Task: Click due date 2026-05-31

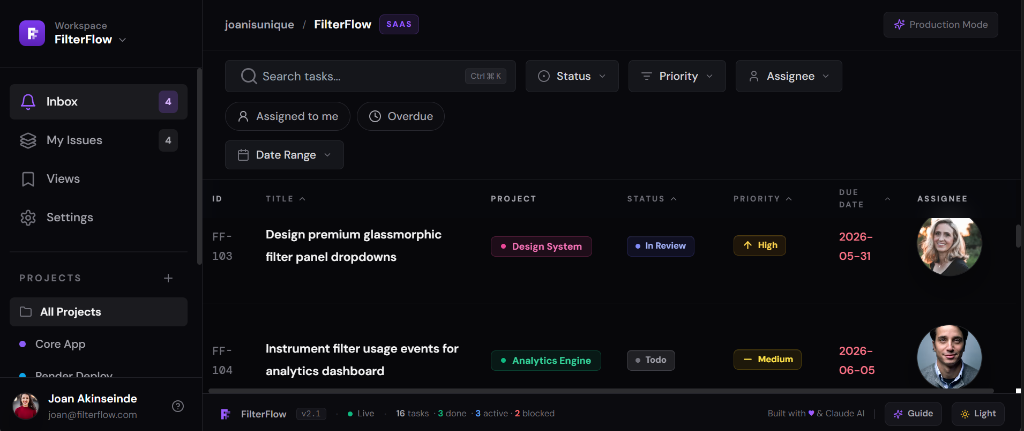Action: coord(856,246)
